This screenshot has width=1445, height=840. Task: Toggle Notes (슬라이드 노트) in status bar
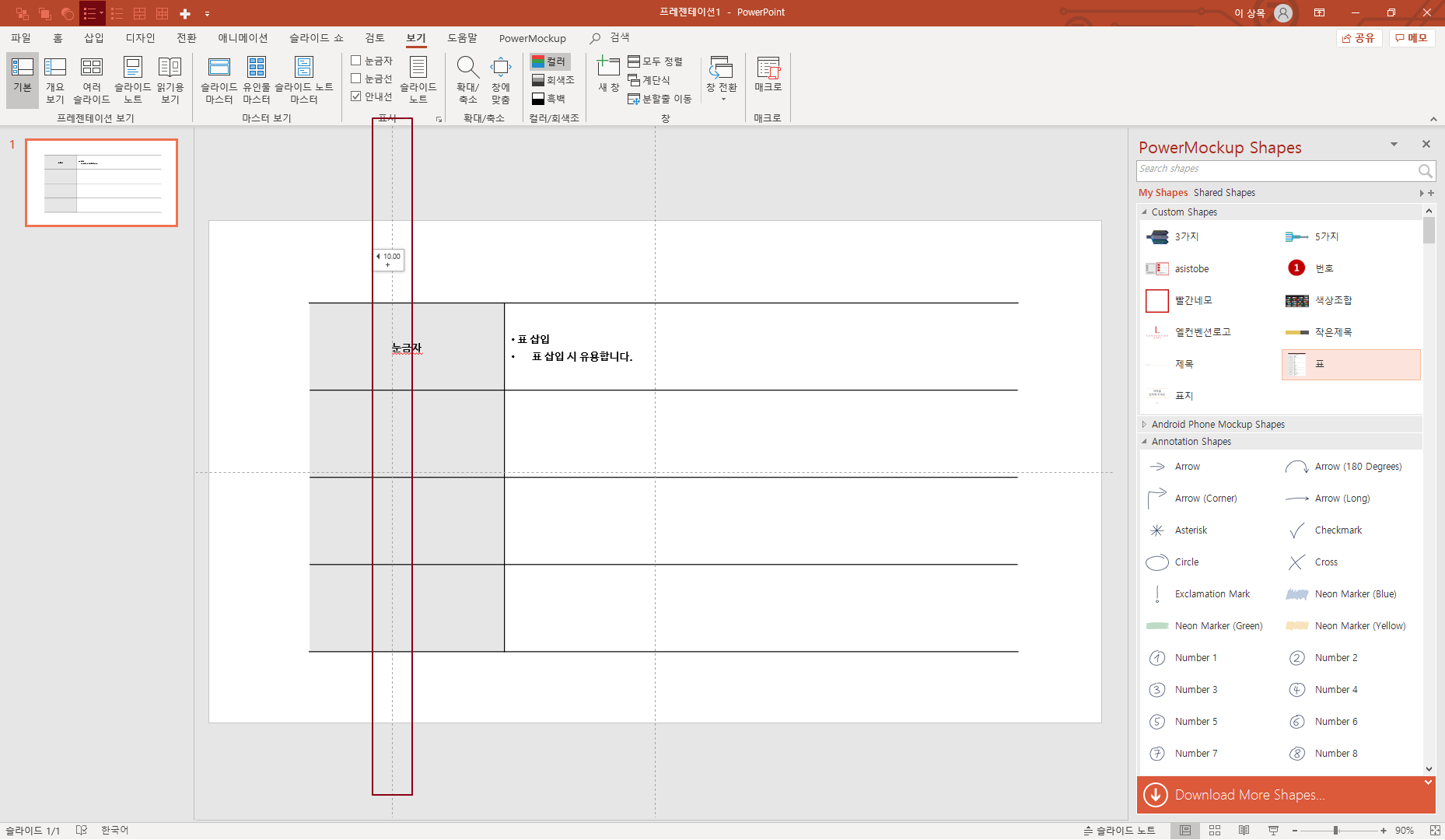tap(1119, 831)
